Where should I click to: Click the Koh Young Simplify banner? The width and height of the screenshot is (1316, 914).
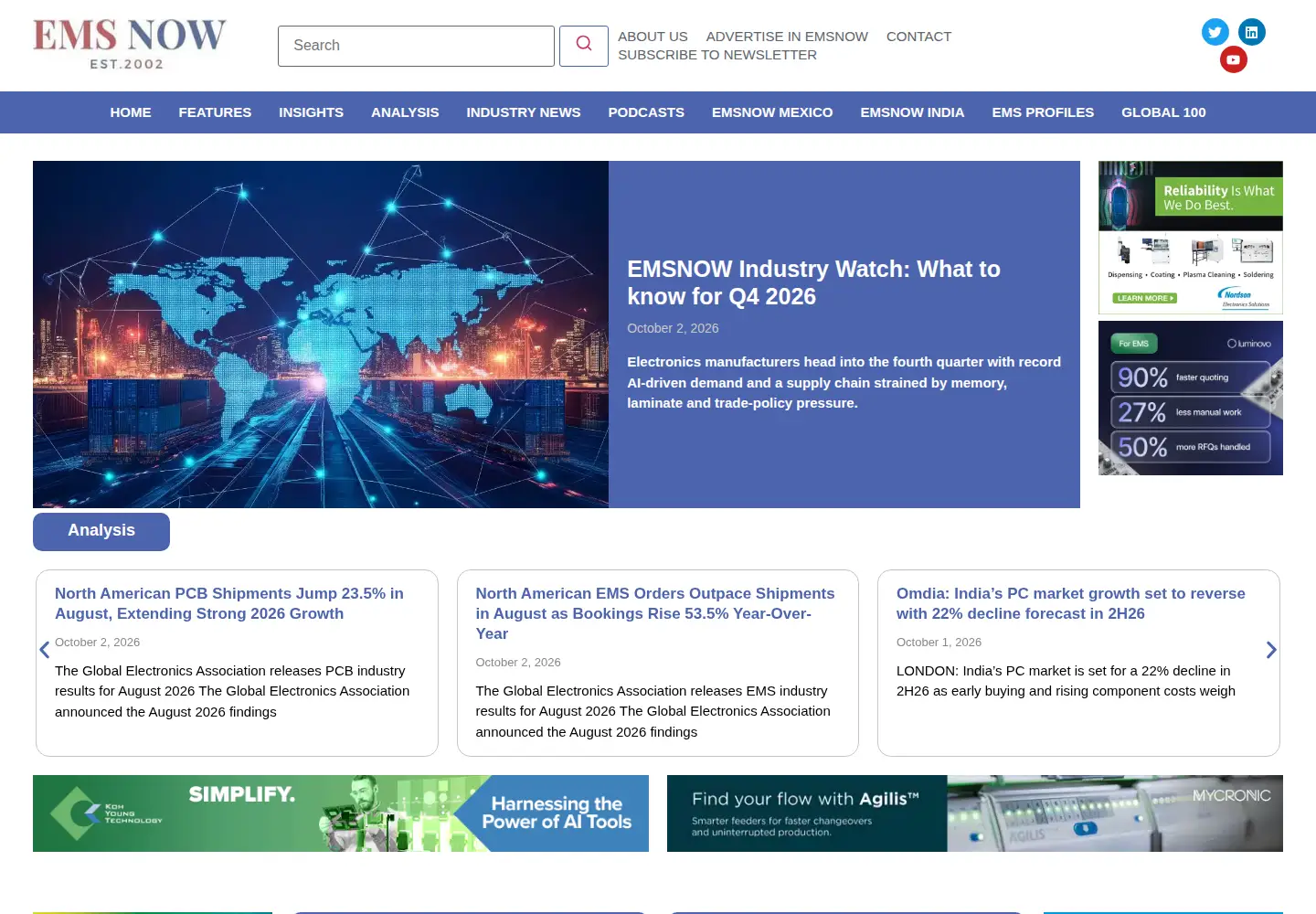tap(341, 813)
